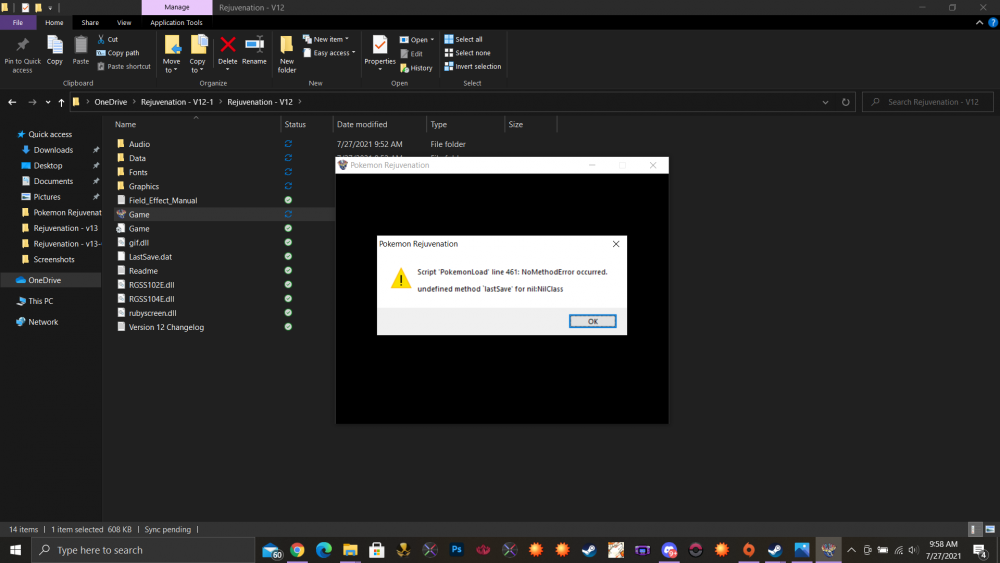This screenshot has width=1000, height=563.
Task: Click the taskbar search box
Action: [143, 550]
